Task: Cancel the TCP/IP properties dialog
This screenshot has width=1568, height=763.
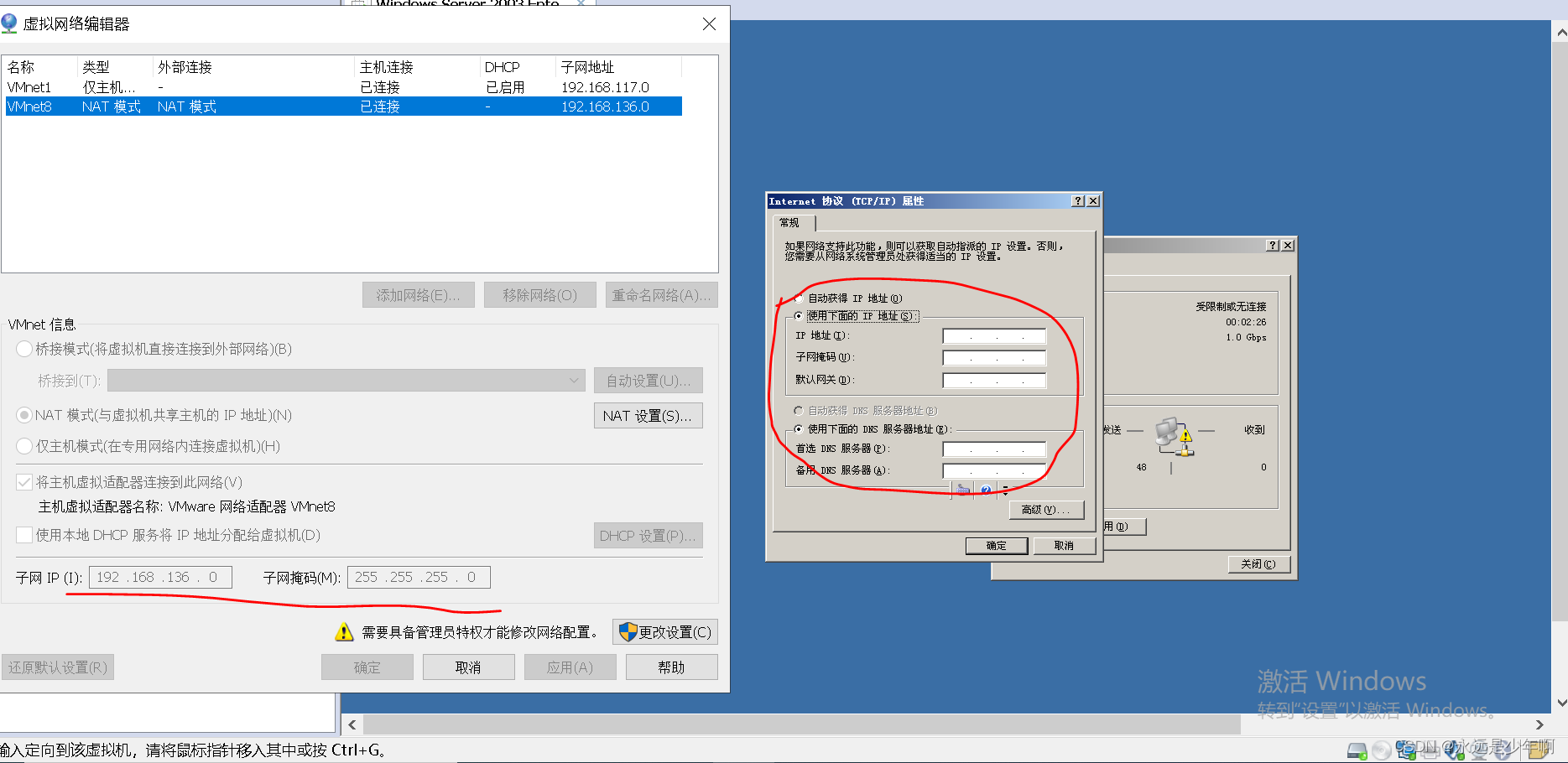Action: click(1064, 546)
